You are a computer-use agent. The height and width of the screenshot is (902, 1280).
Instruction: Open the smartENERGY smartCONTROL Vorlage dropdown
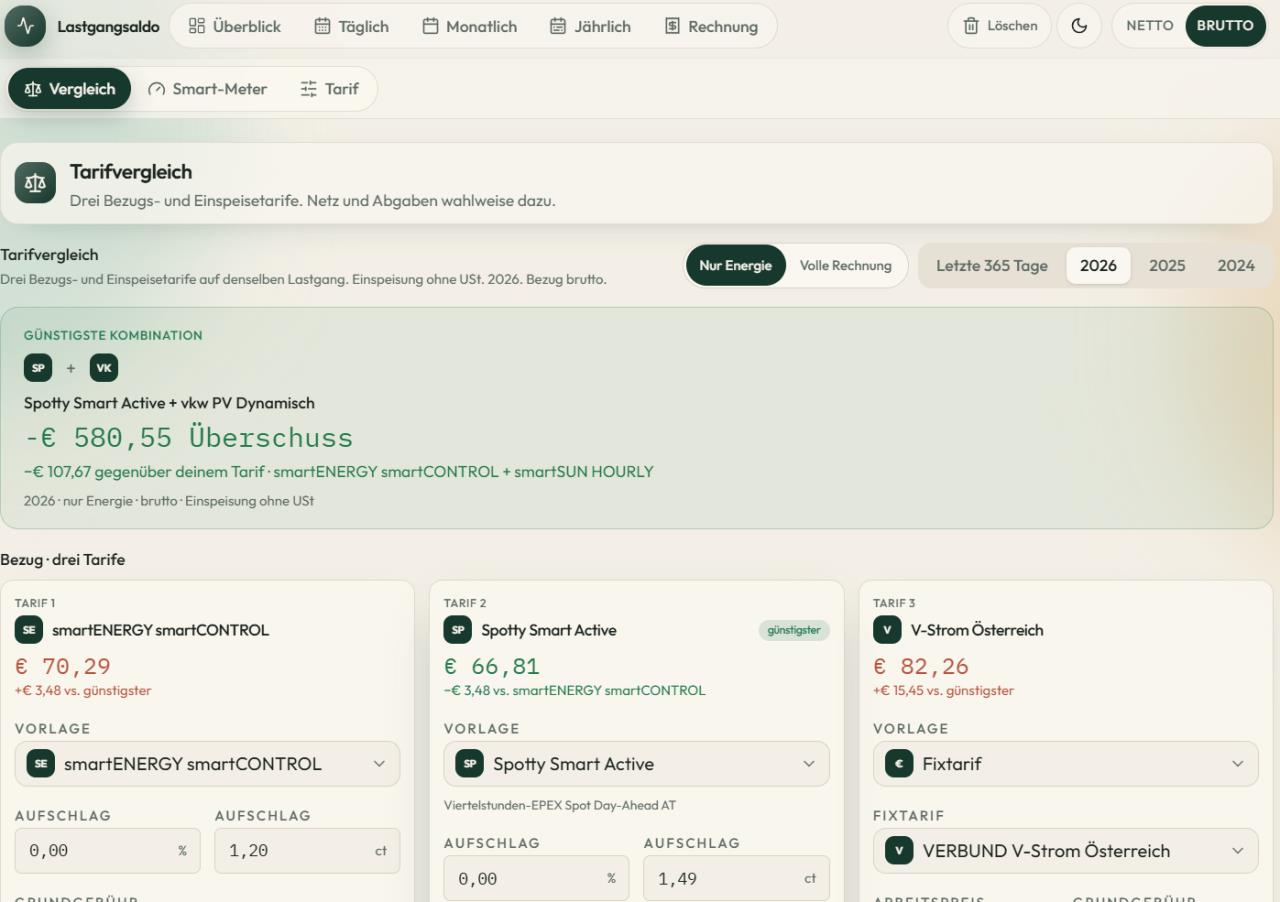(x=208, y=764)
